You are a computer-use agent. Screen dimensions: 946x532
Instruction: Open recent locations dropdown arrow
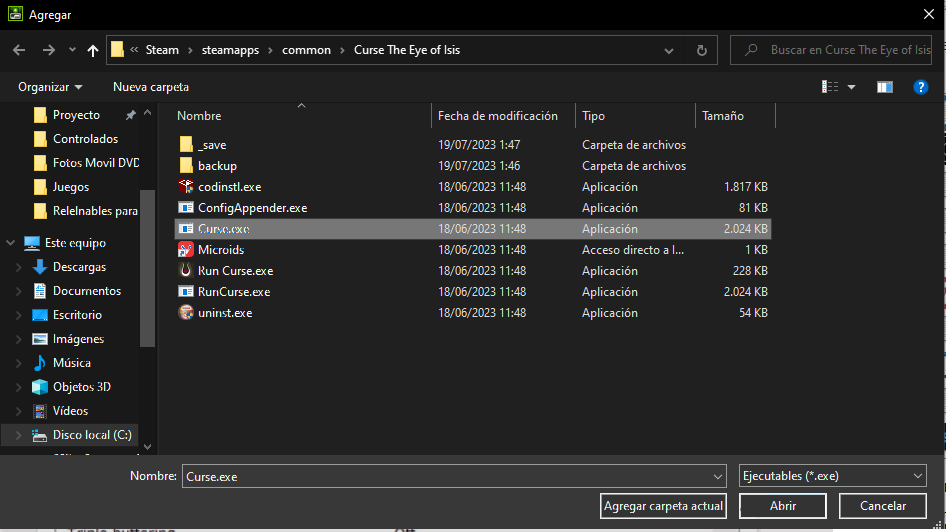tap(72, 50)
